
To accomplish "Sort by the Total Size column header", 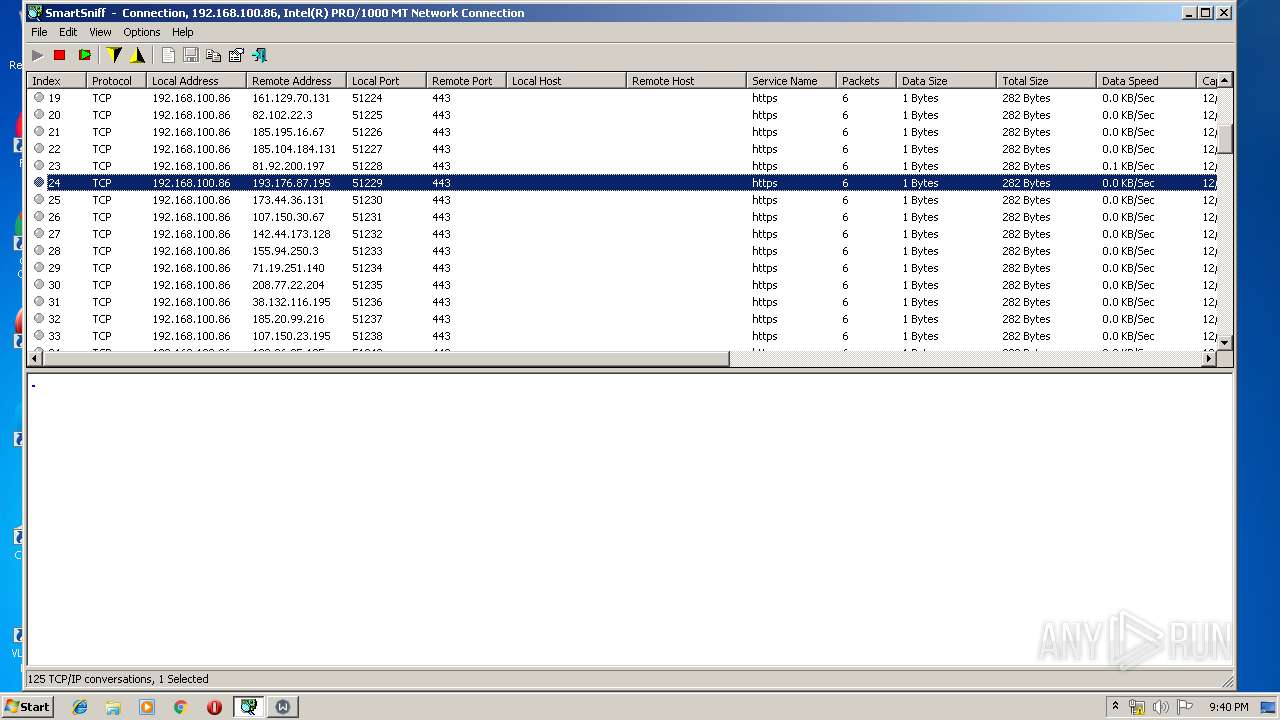I will click(x=1047, y=81).
